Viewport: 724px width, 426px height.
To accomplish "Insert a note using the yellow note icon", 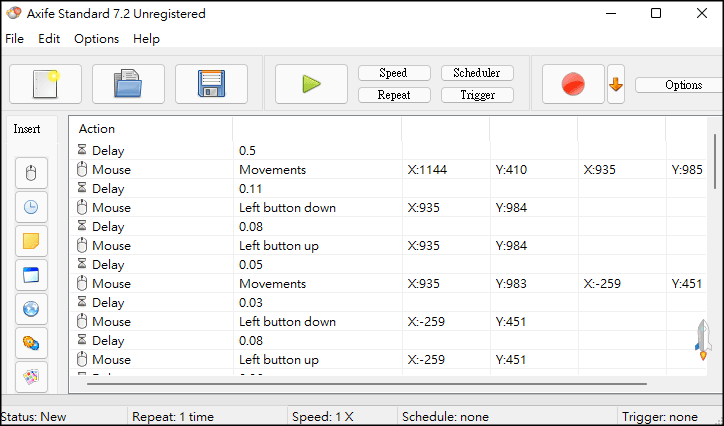I will click(31, 241).
